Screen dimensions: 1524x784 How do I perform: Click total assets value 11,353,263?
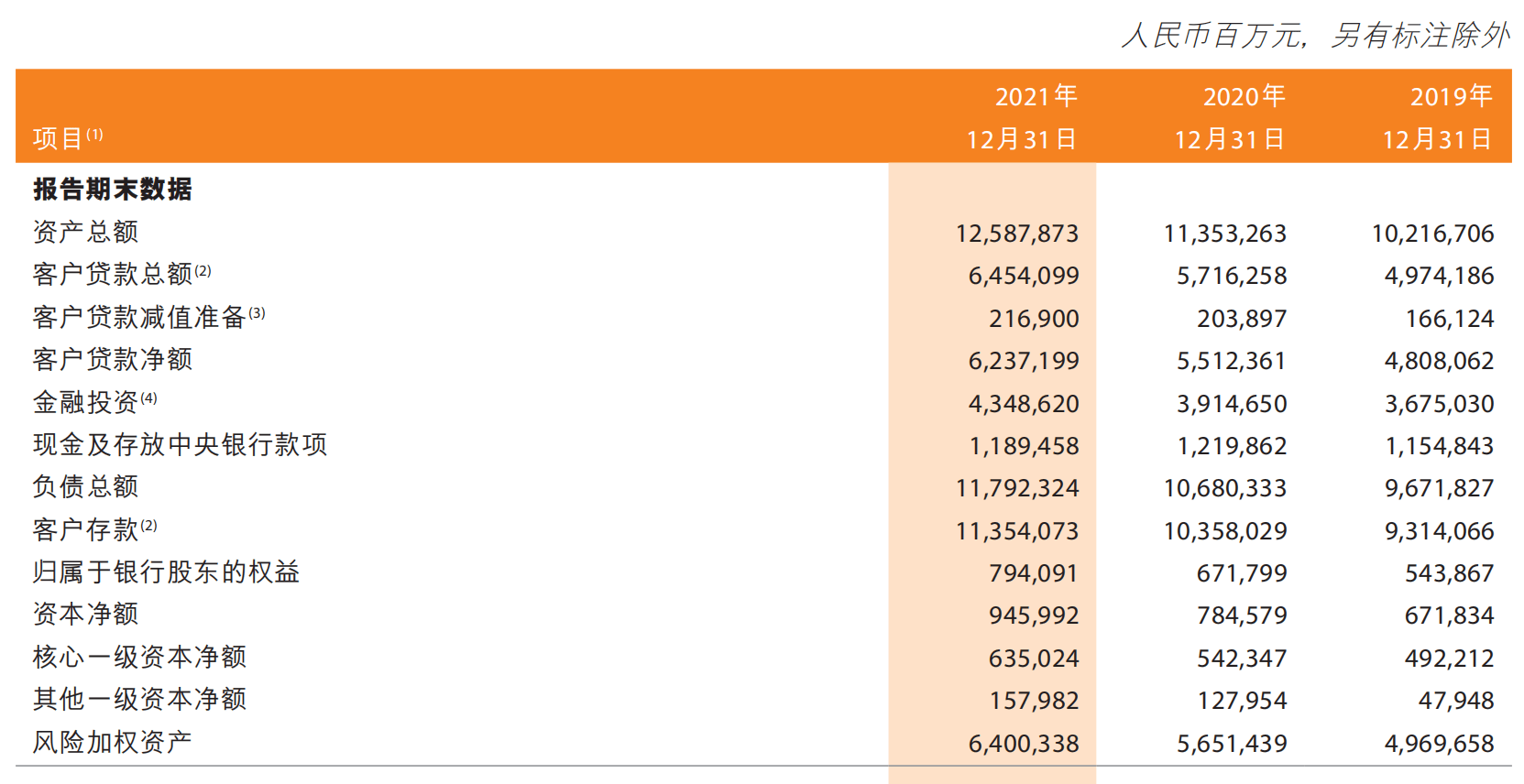(x=1225, y=234)
